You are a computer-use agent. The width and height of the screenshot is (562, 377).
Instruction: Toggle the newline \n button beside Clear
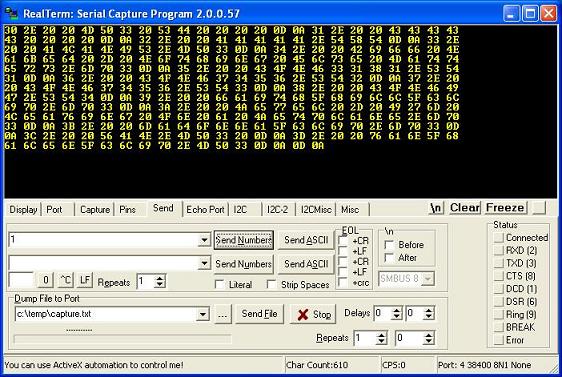[x=436, y=208]
